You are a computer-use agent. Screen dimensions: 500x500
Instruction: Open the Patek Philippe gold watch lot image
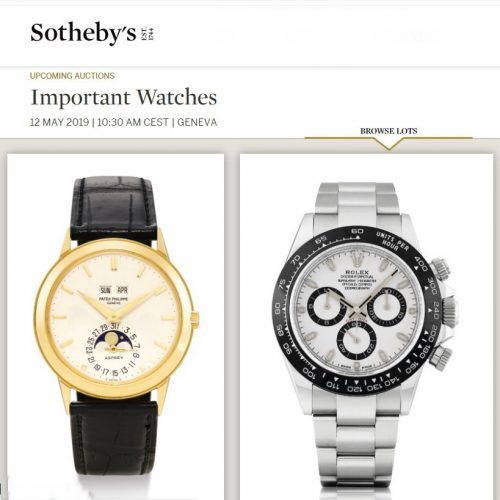coord(115,327)
